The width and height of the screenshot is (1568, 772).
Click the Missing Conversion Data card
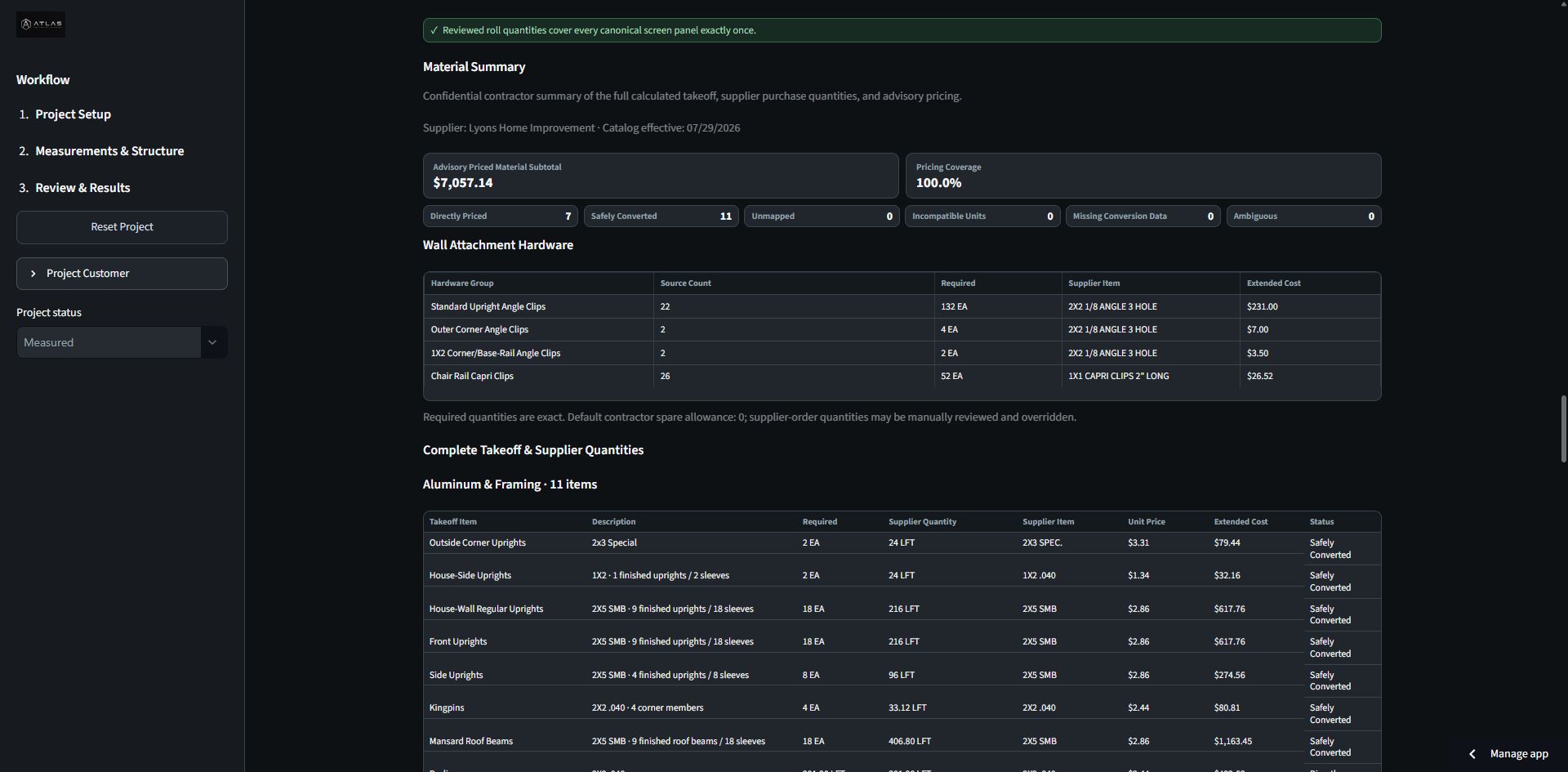1143,216
